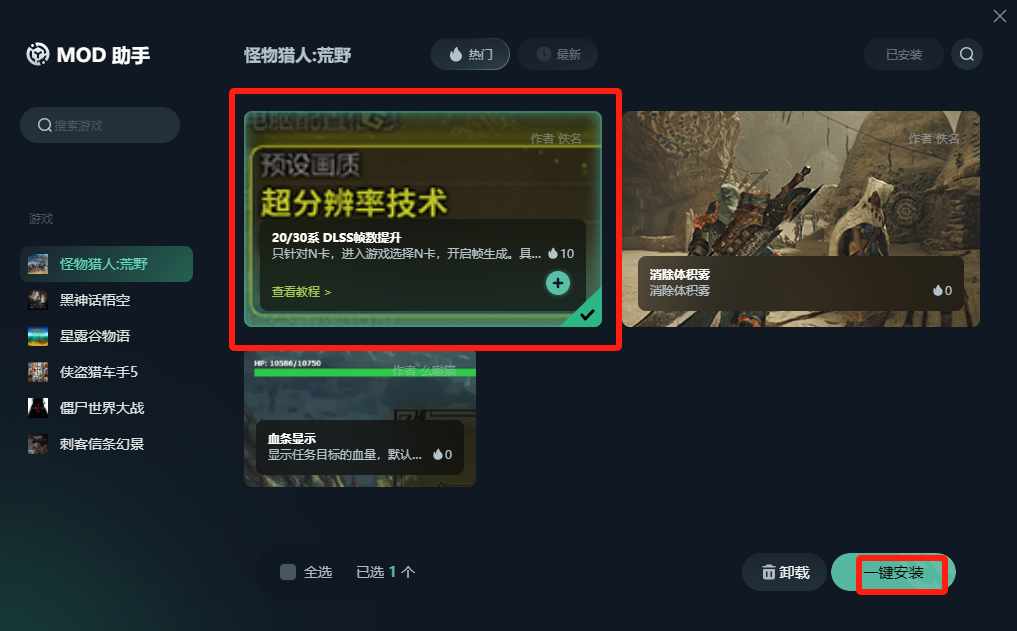Focus the 搜索游戏 search field
The width and height of the screenshot is (1017, 631).
click(100, 125)
